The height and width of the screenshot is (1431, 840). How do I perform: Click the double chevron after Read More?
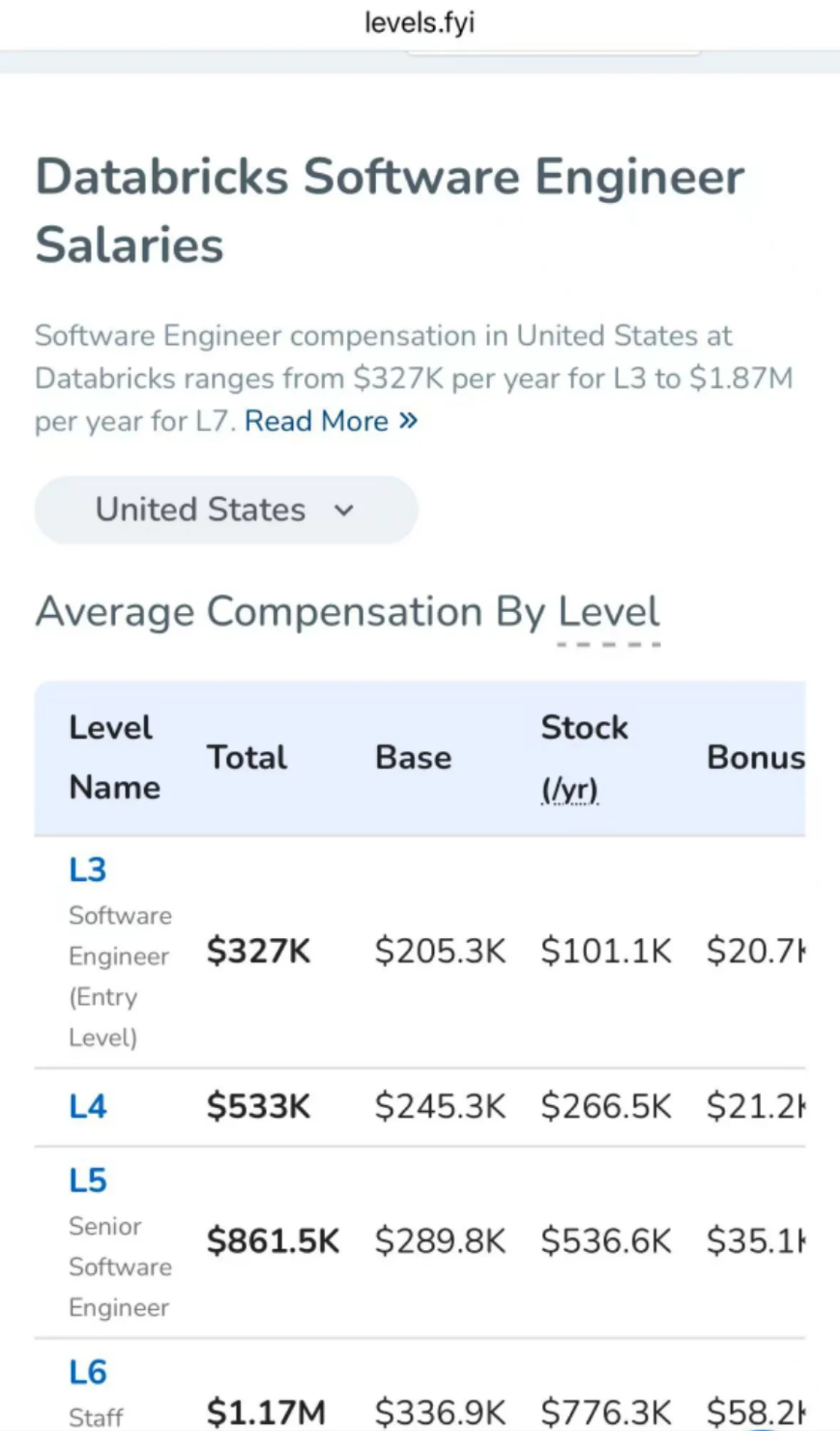(x=408, y=420)
